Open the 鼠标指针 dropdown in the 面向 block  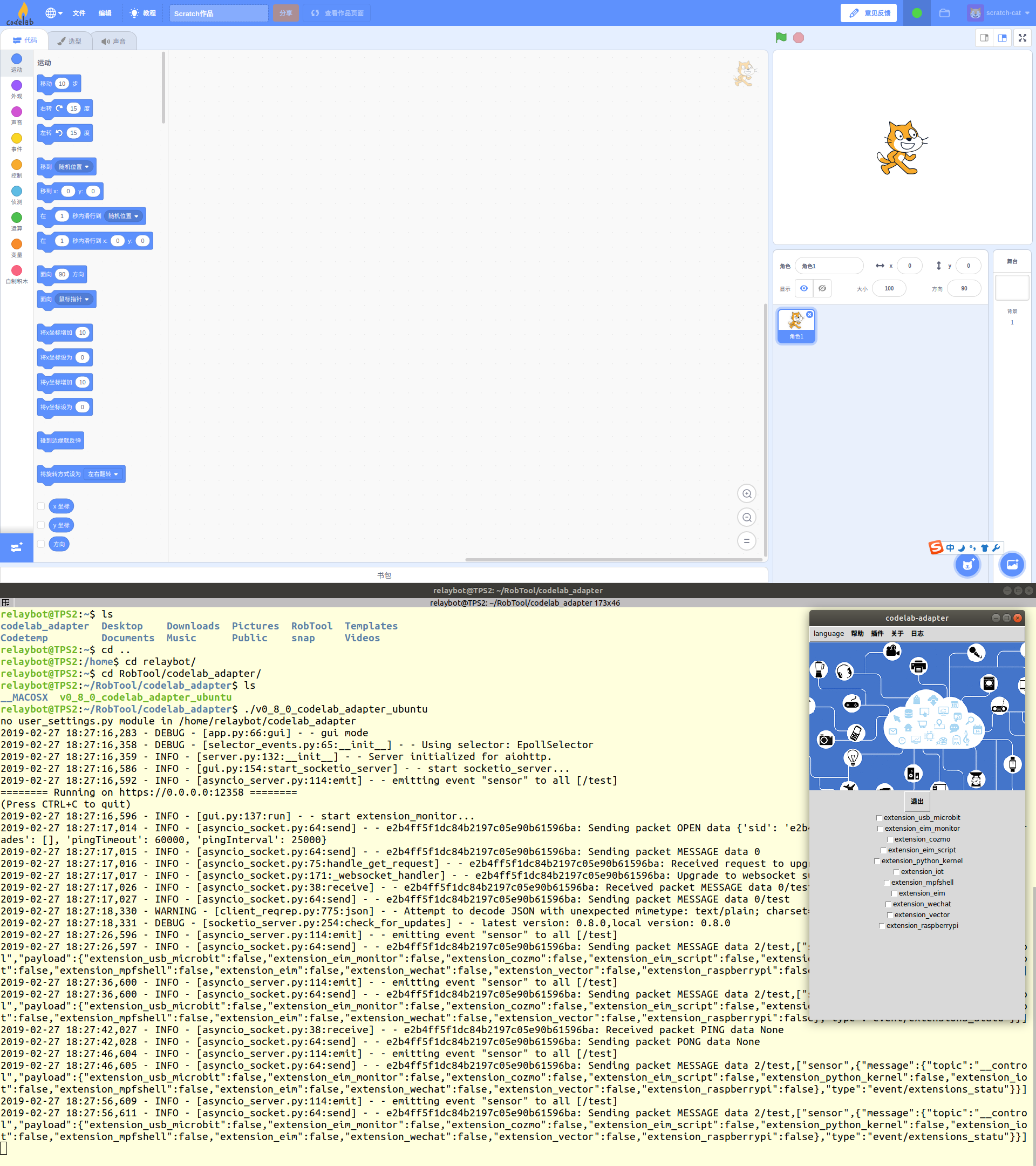click(x=74, y=299)
